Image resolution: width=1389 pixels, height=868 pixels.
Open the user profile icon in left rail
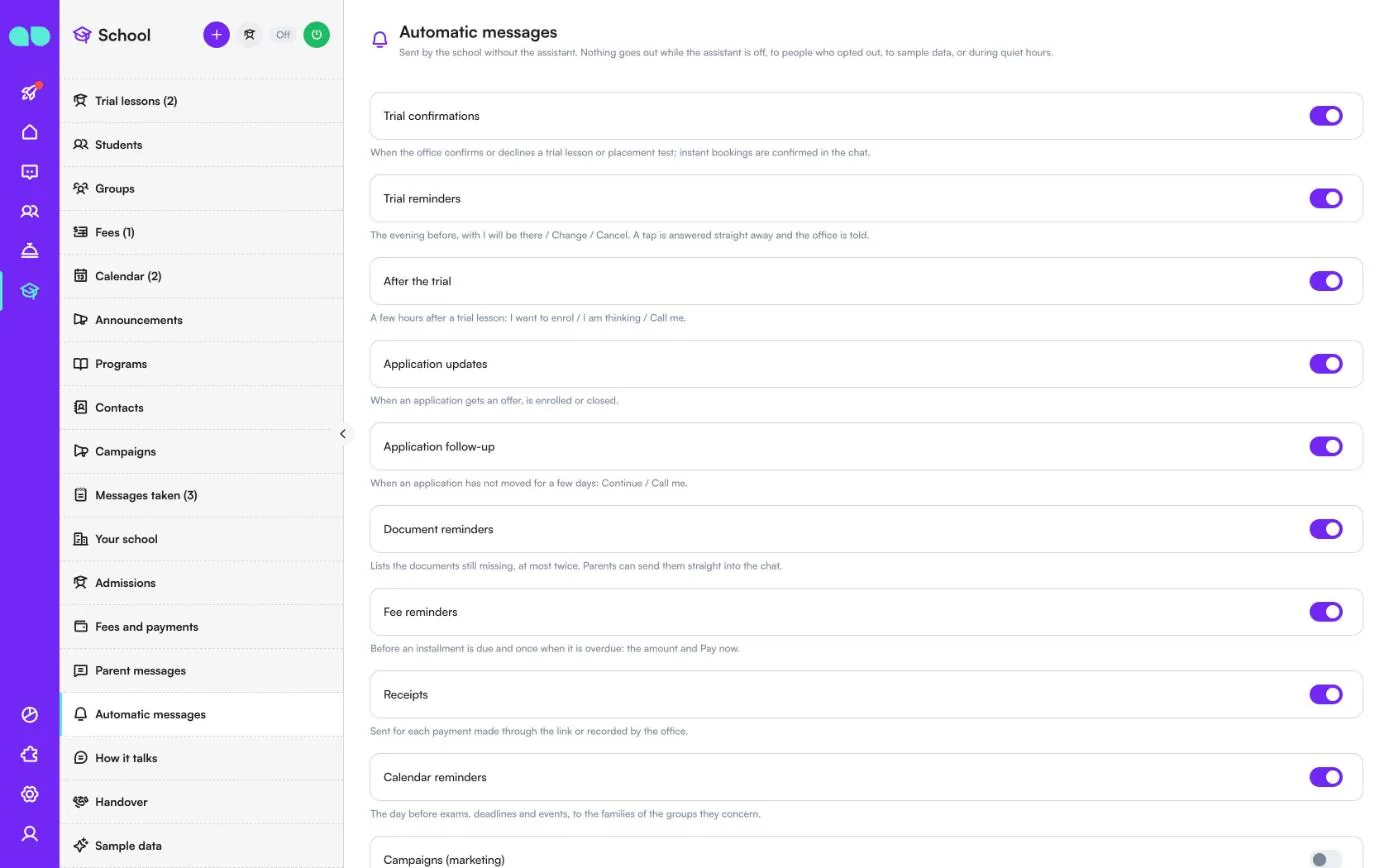[x=30, y=833]
